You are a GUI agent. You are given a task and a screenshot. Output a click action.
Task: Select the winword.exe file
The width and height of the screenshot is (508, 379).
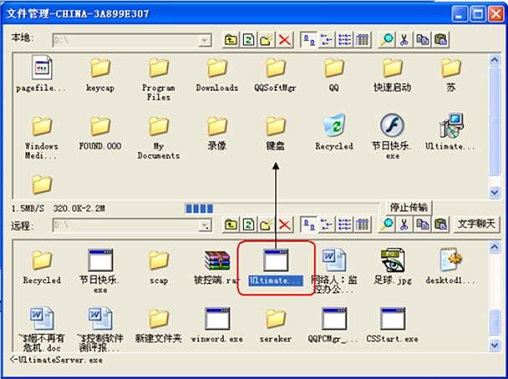click(x=217, y=325)
